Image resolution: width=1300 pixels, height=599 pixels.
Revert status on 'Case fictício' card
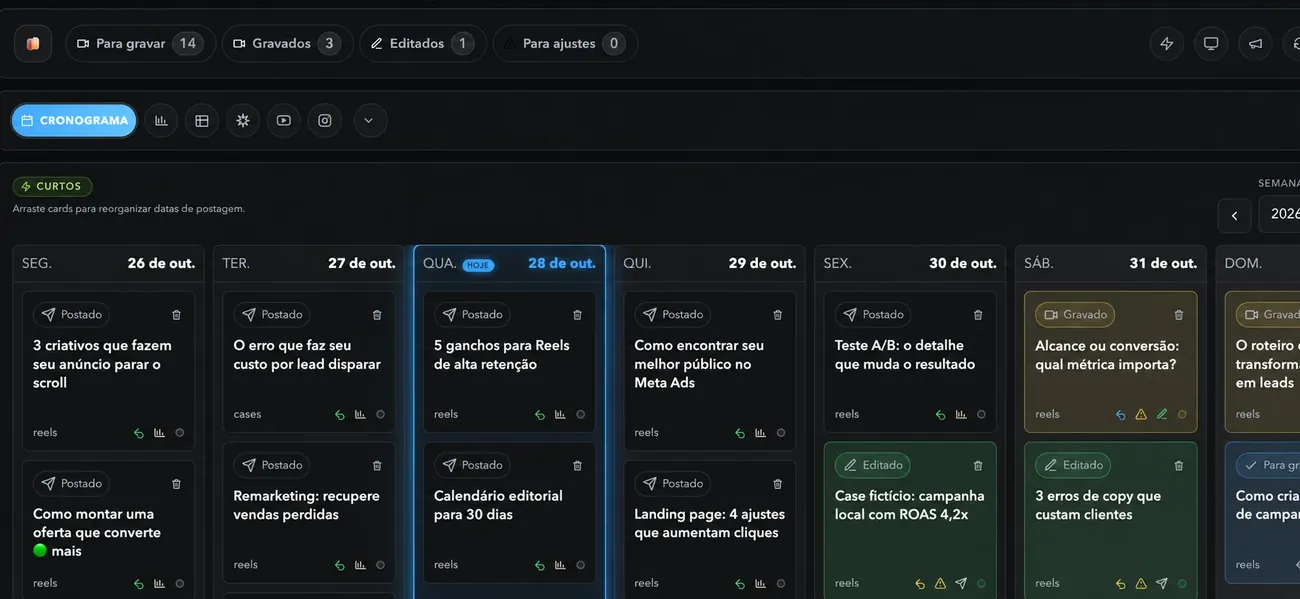click(920, 584)
